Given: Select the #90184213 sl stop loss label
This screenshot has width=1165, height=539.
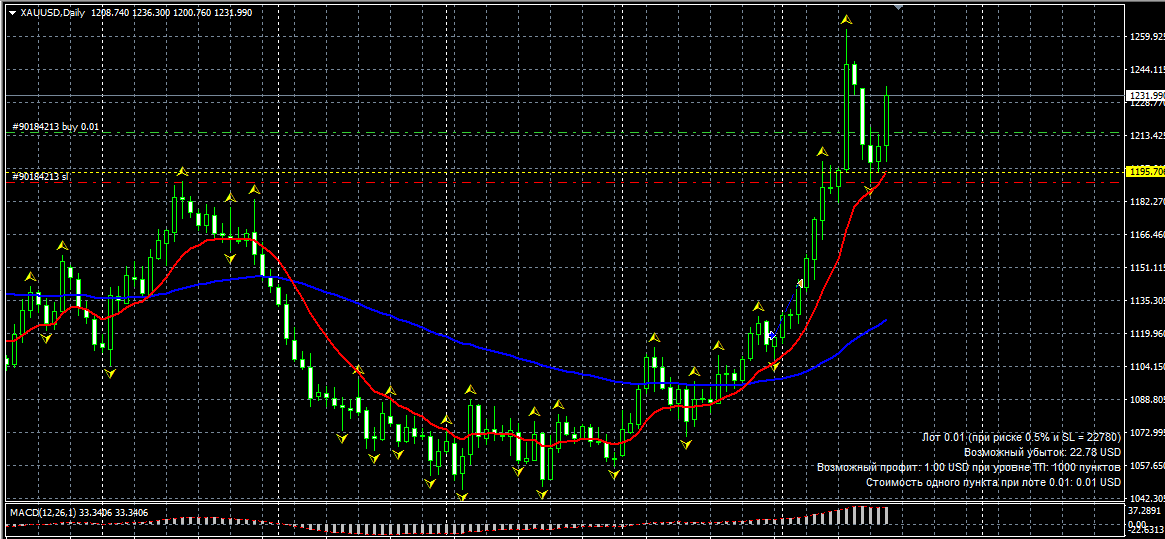Looking at the screenshot, I should [x=40, y=176].
